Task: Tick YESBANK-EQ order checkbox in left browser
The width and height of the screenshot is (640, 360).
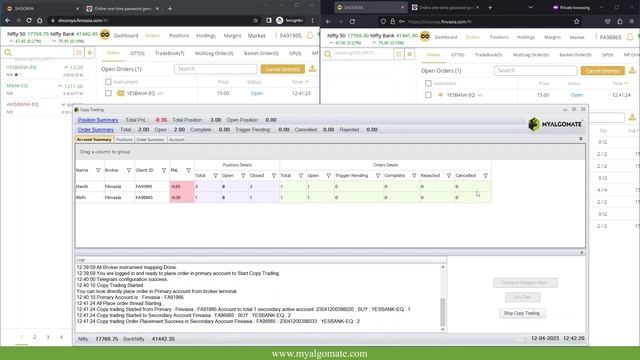Action: [108, 93]
